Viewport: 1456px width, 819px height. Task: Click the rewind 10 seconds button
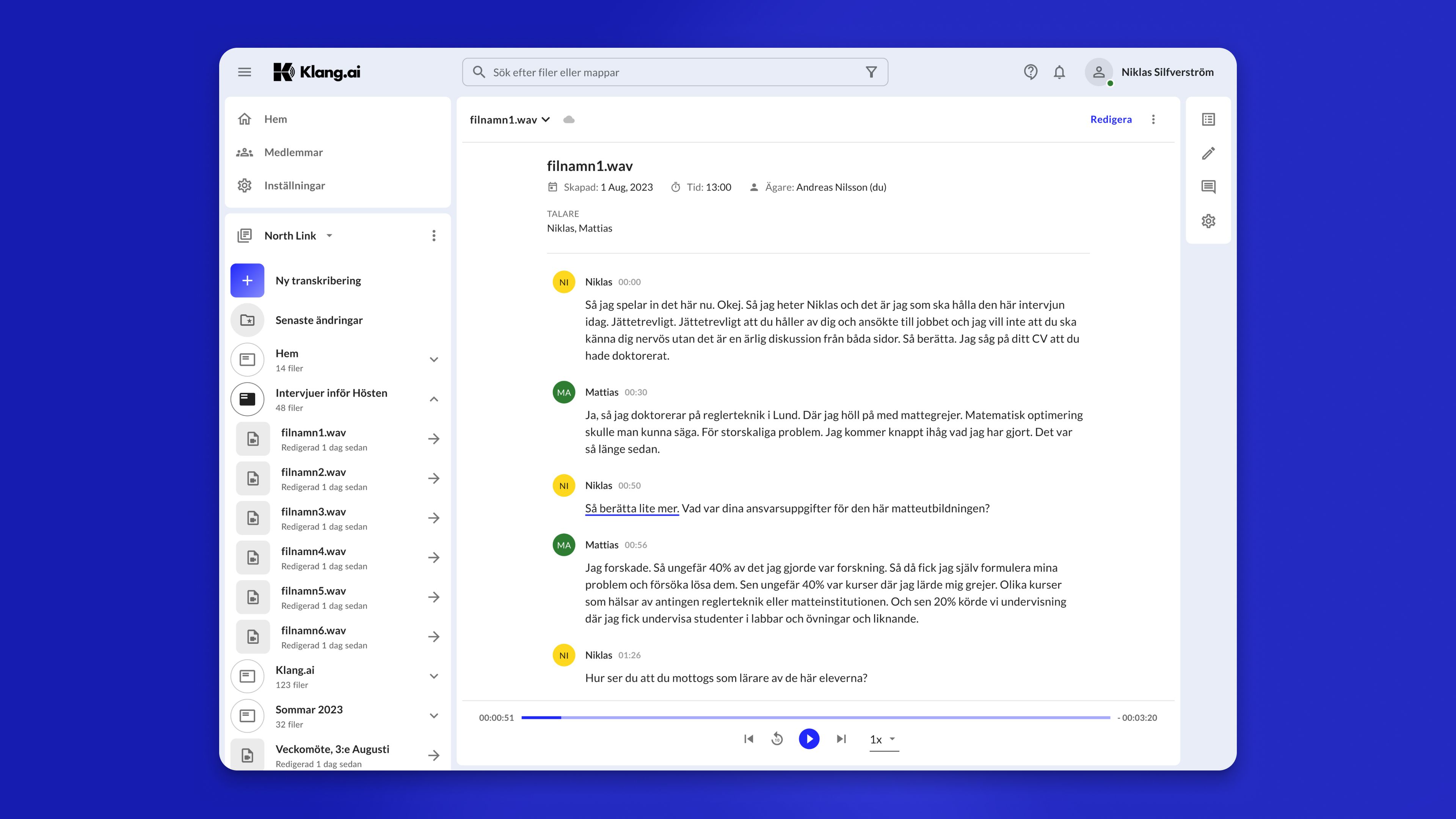(x=777, y=739)
